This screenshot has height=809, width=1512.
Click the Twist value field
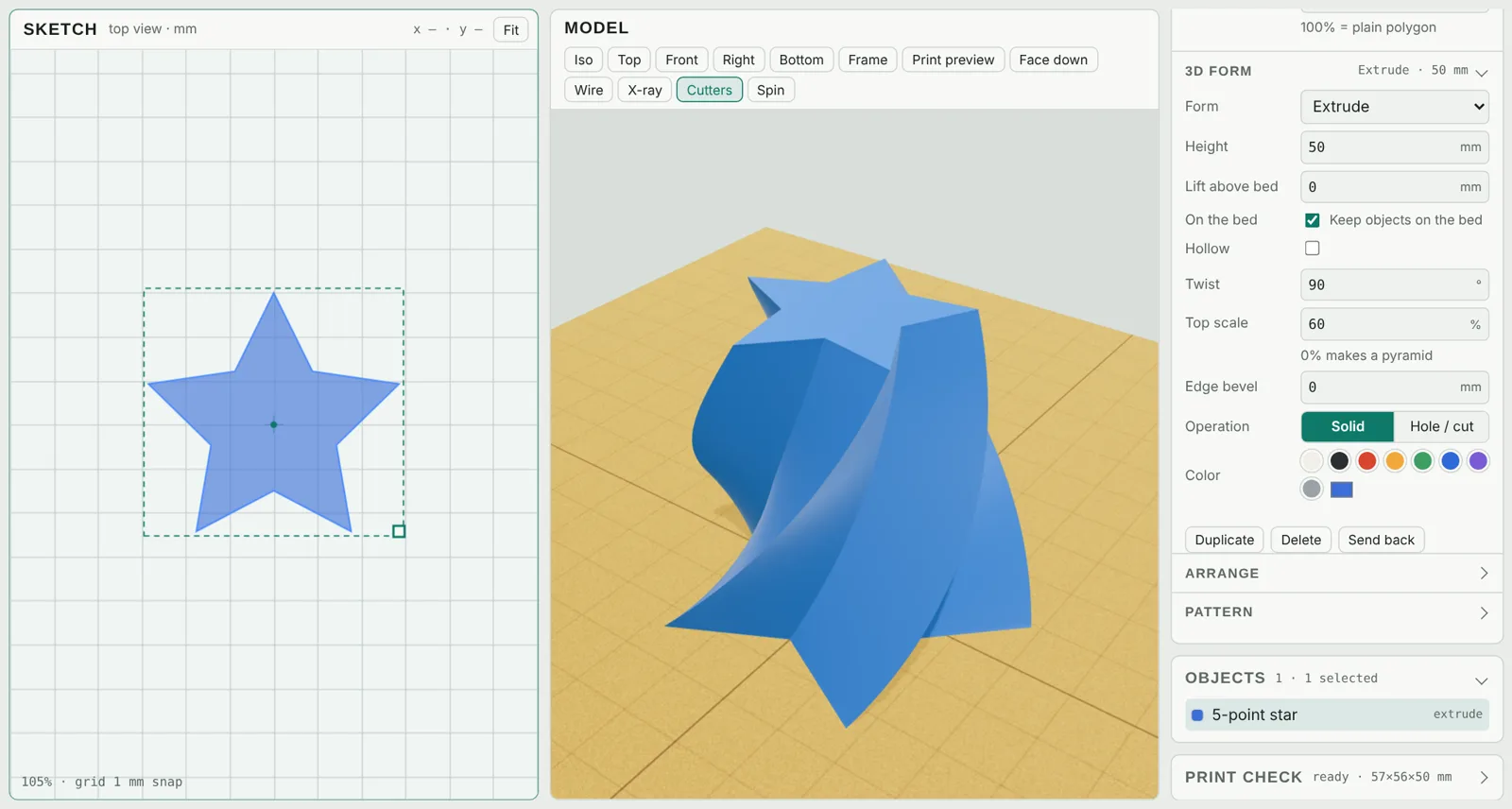(1395, 284)
